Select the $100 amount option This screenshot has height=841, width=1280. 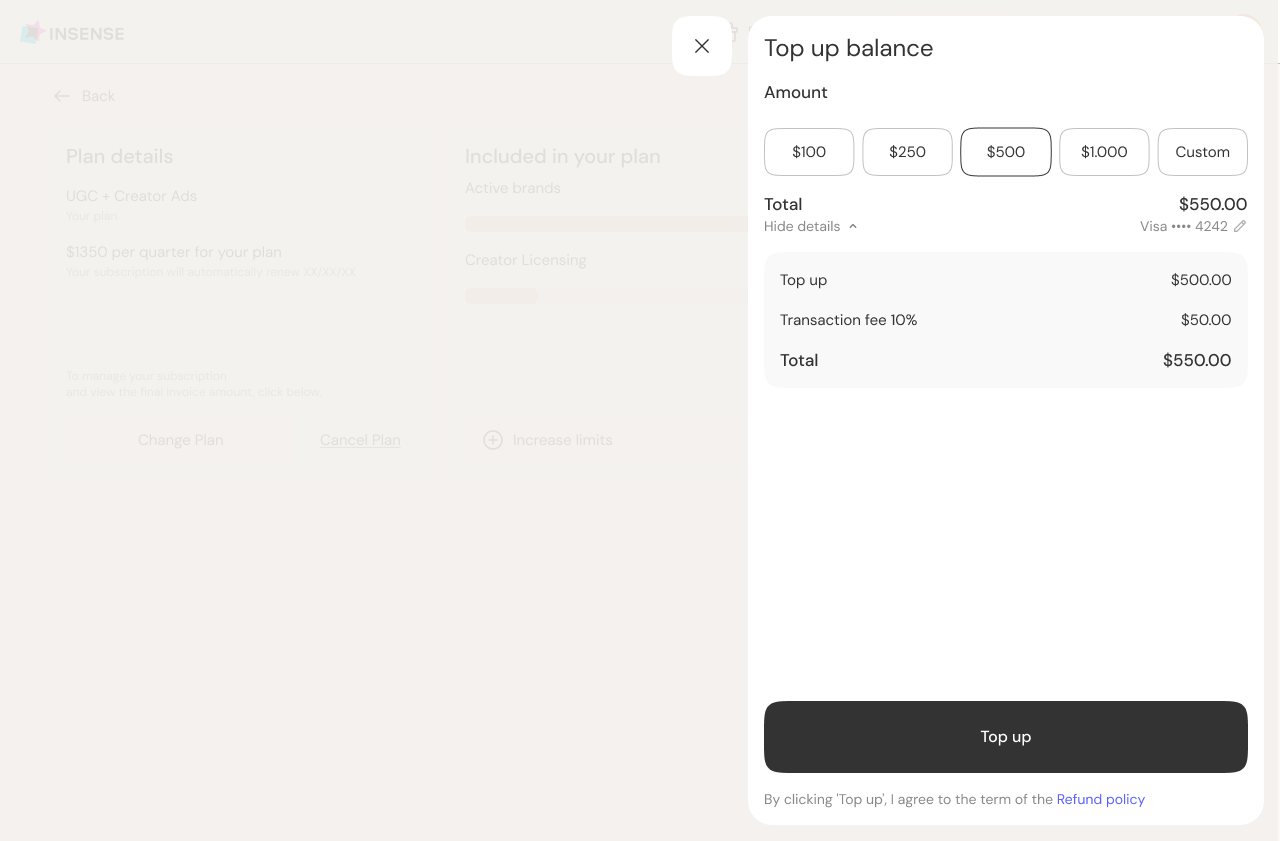pos(808,151)
